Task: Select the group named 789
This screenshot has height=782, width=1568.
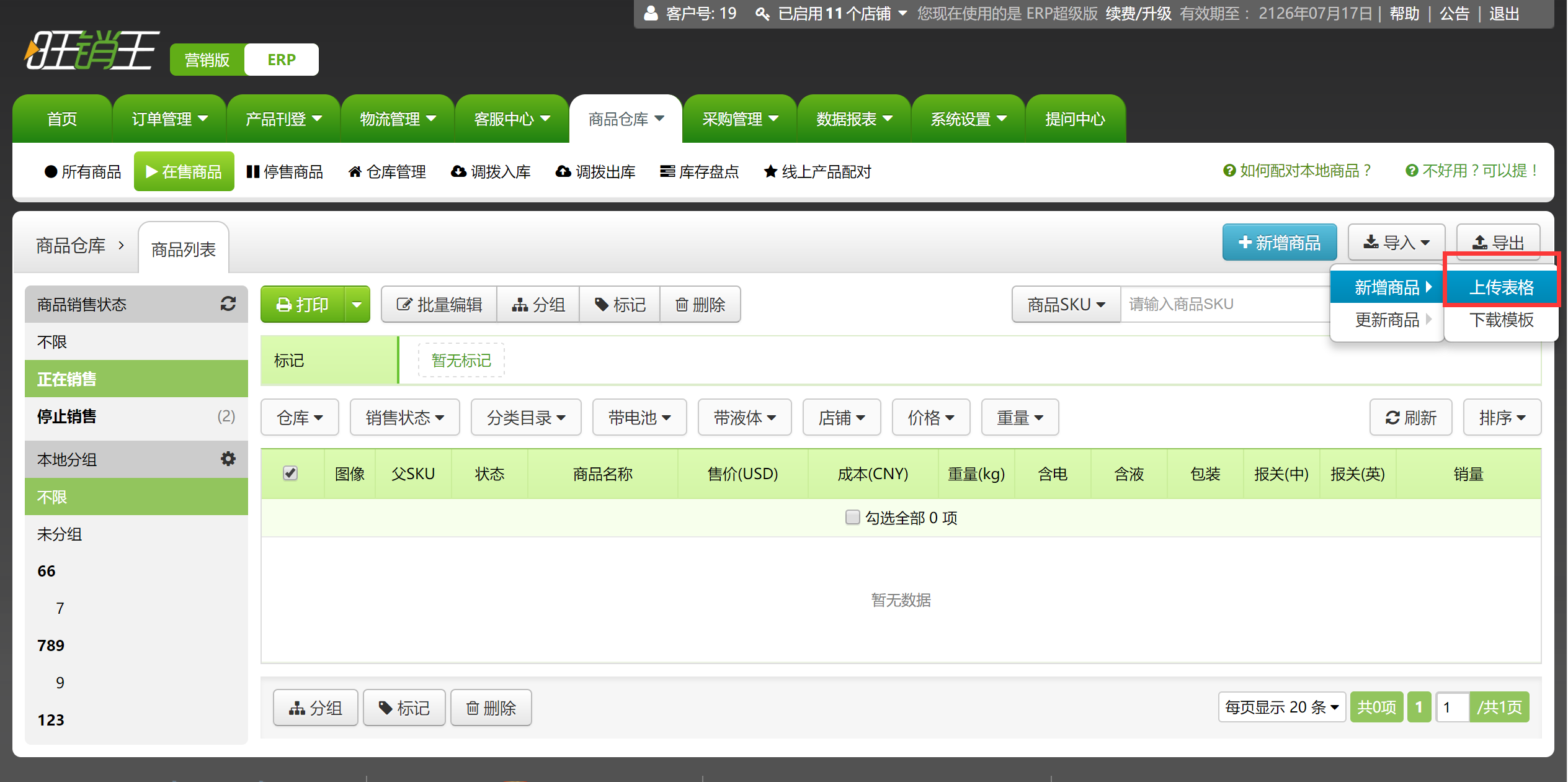Action: pos(136,645)
